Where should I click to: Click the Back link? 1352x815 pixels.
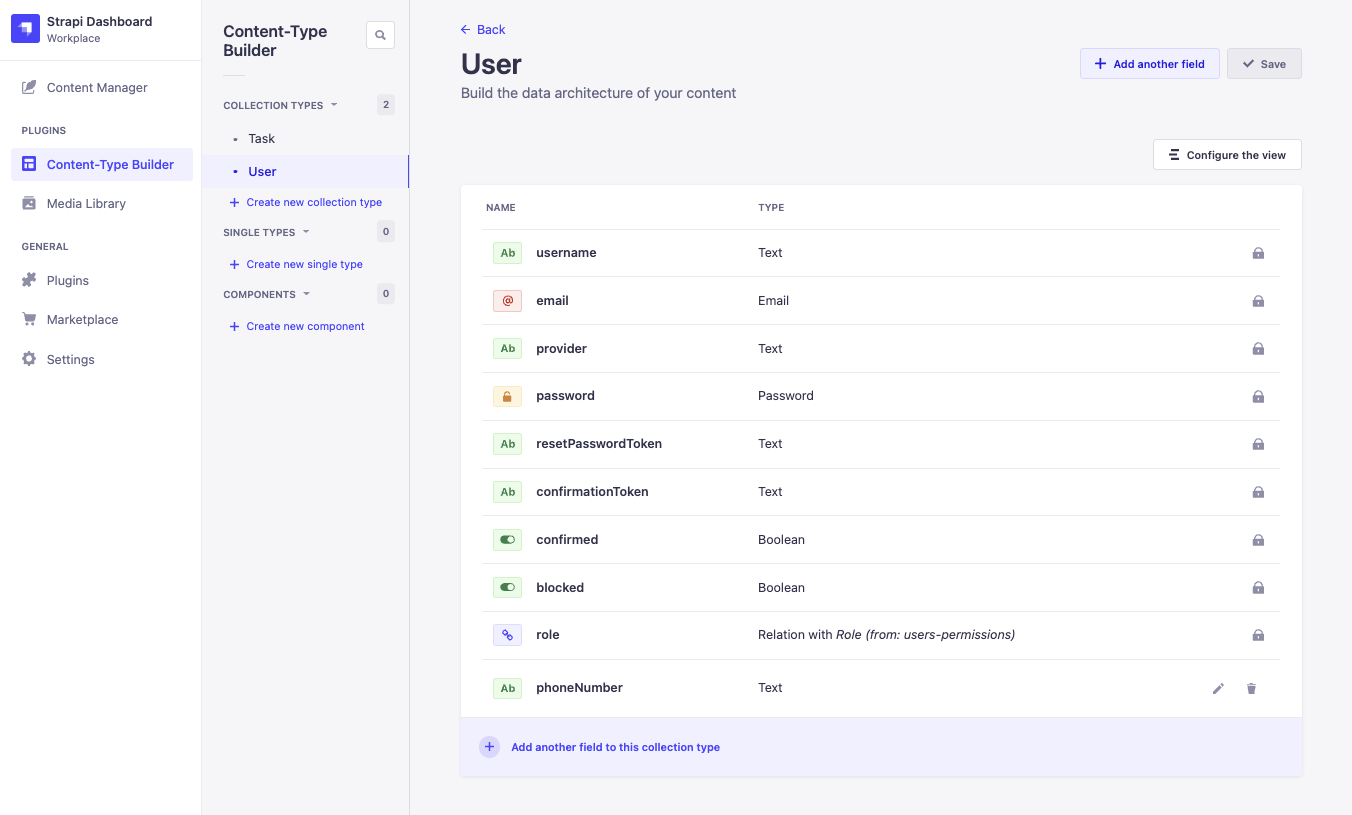point(483,29)
